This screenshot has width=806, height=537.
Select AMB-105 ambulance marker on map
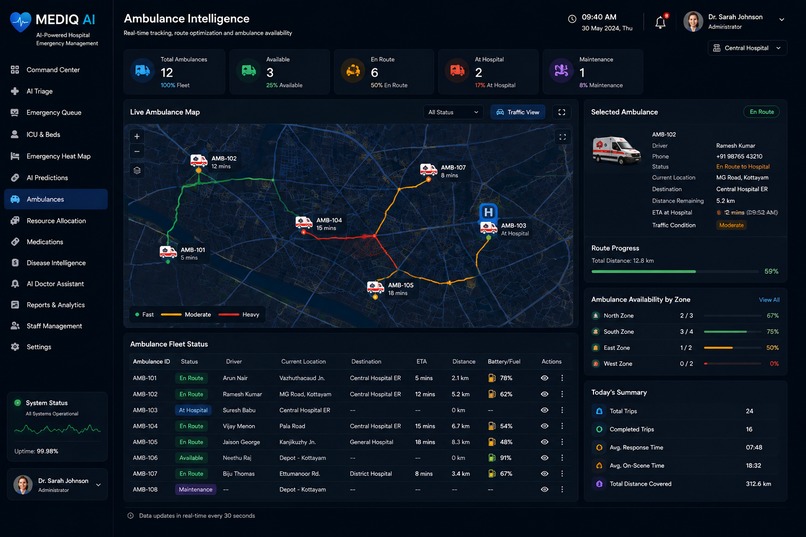click(x=375, y=287)
